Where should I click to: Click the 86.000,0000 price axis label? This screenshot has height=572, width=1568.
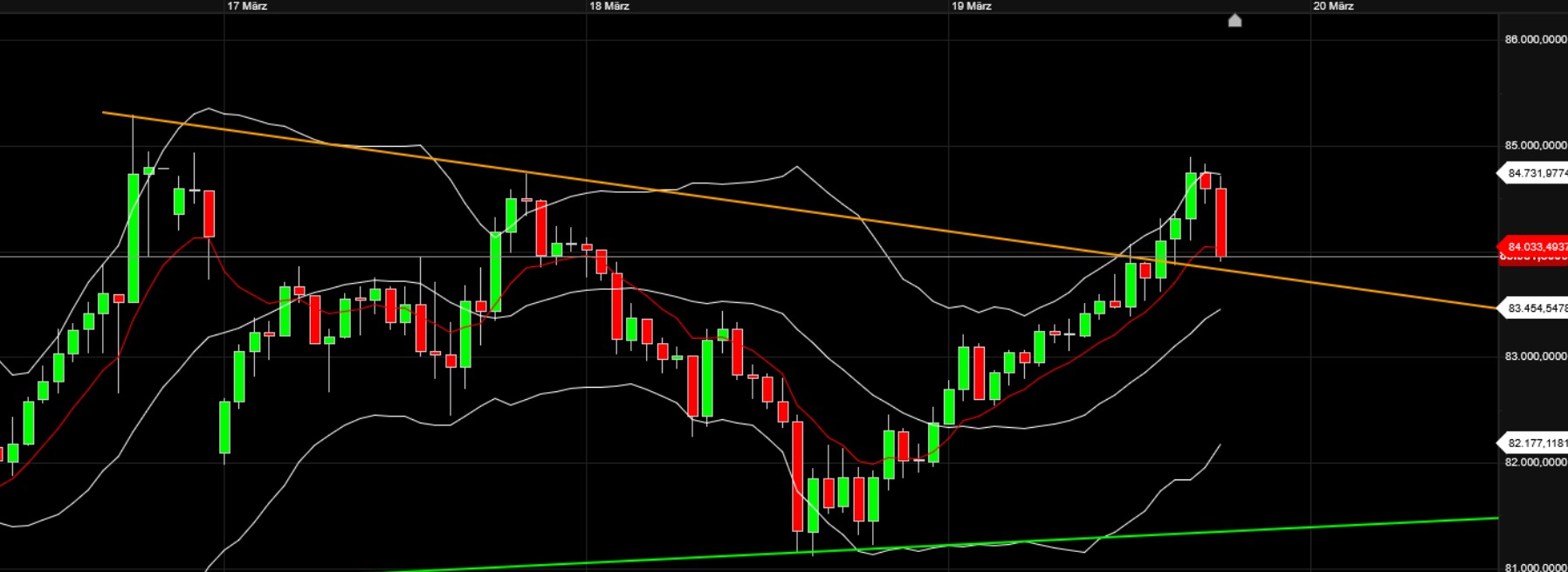pos(1536,39)
